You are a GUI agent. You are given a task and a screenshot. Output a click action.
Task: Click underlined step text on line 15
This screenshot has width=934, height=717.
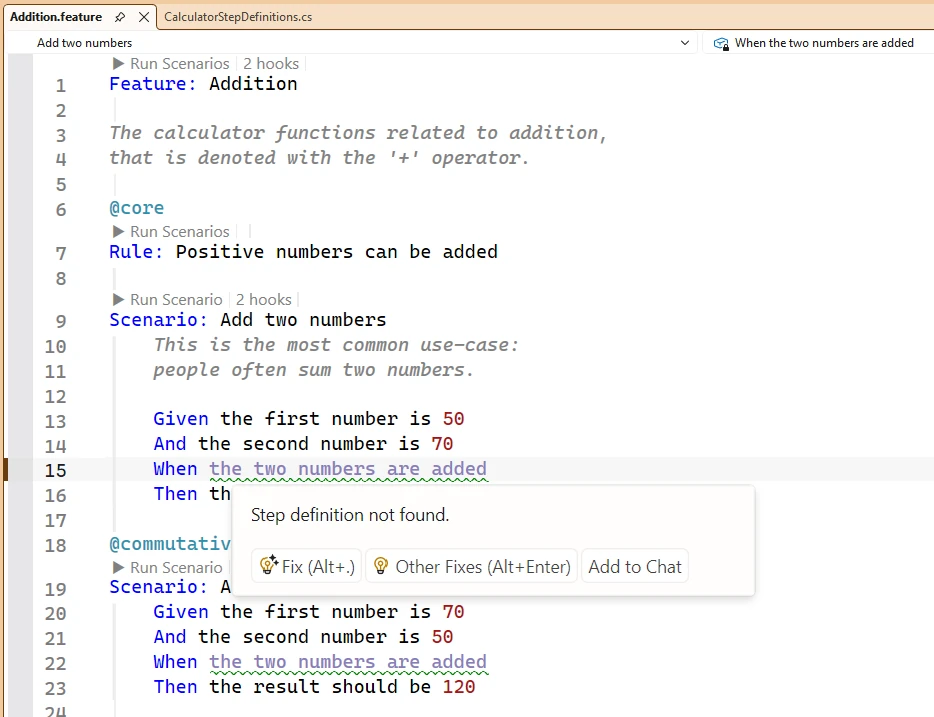[x=348, y=469]
